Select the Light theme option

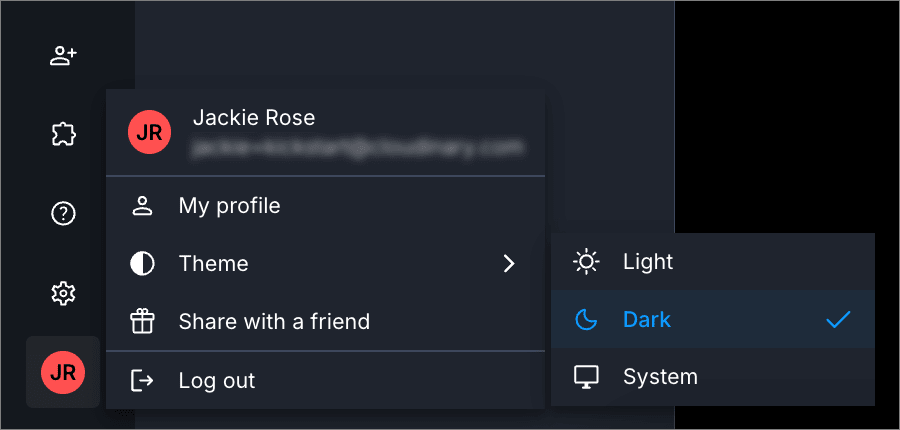click(x=648, y=262)
